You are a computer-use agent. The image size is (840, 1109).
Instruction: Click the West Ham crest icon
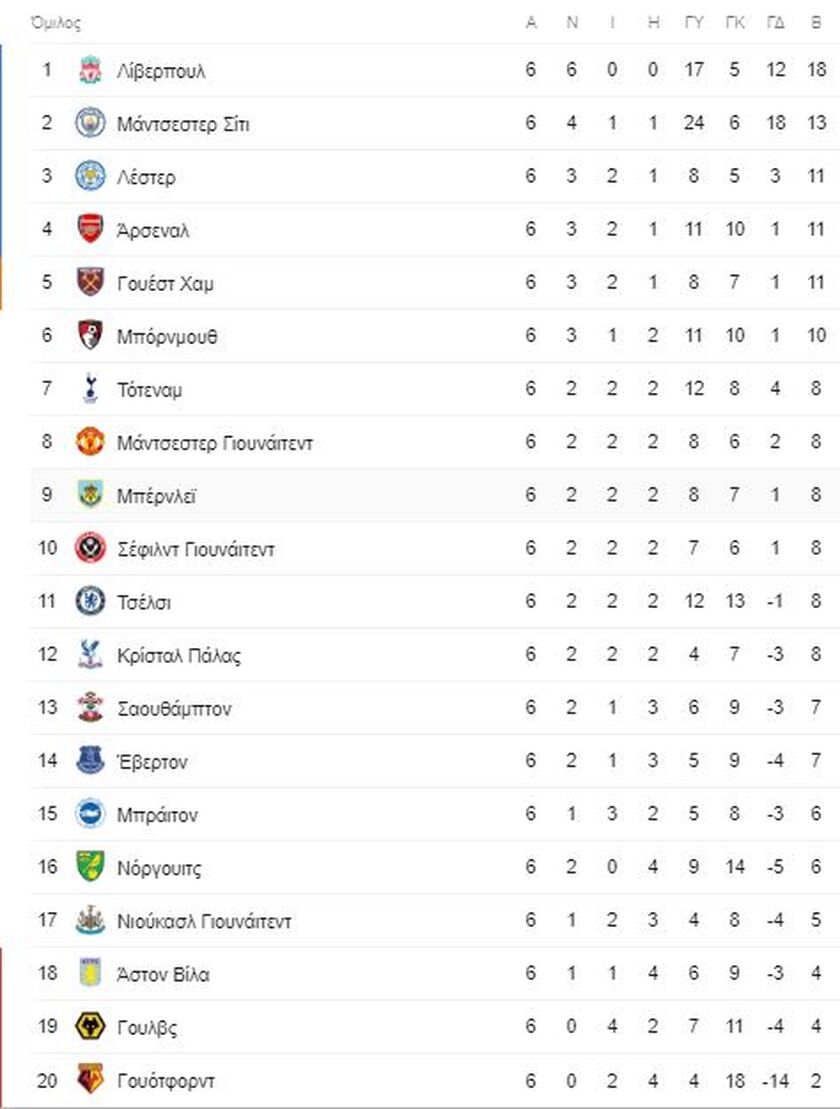coord(90,282)
